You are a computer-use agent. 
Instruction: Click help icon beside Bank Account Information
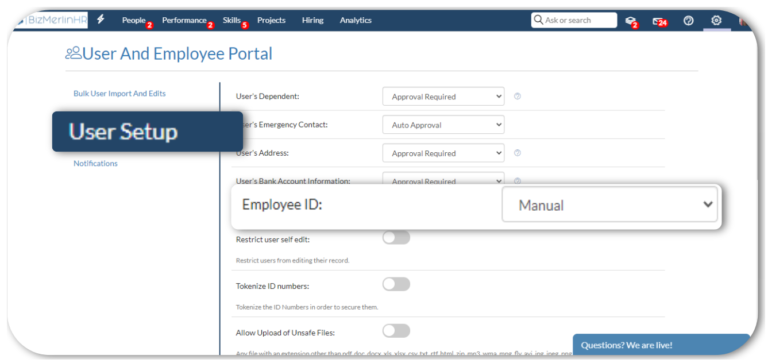[517, 180]
